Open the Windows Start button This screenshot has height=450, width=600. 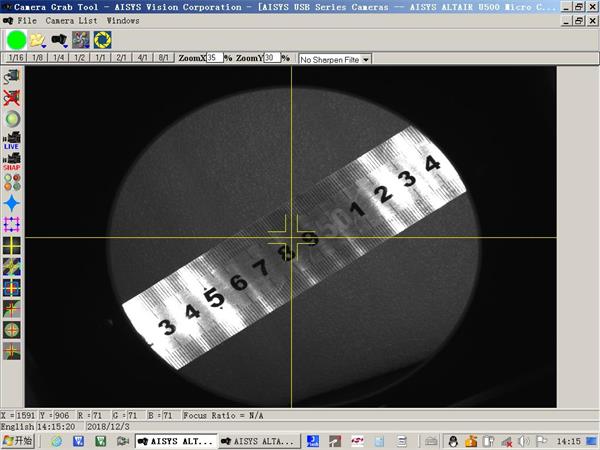(18, 440)
